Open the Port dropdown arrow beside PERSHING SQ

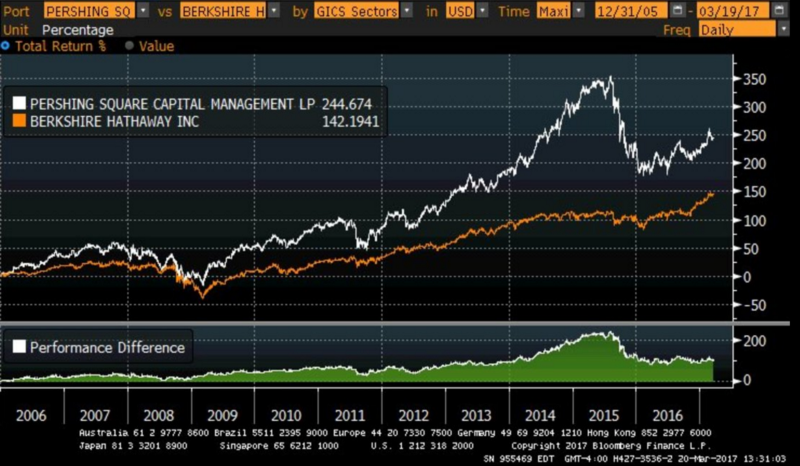[x=143, y=10]
